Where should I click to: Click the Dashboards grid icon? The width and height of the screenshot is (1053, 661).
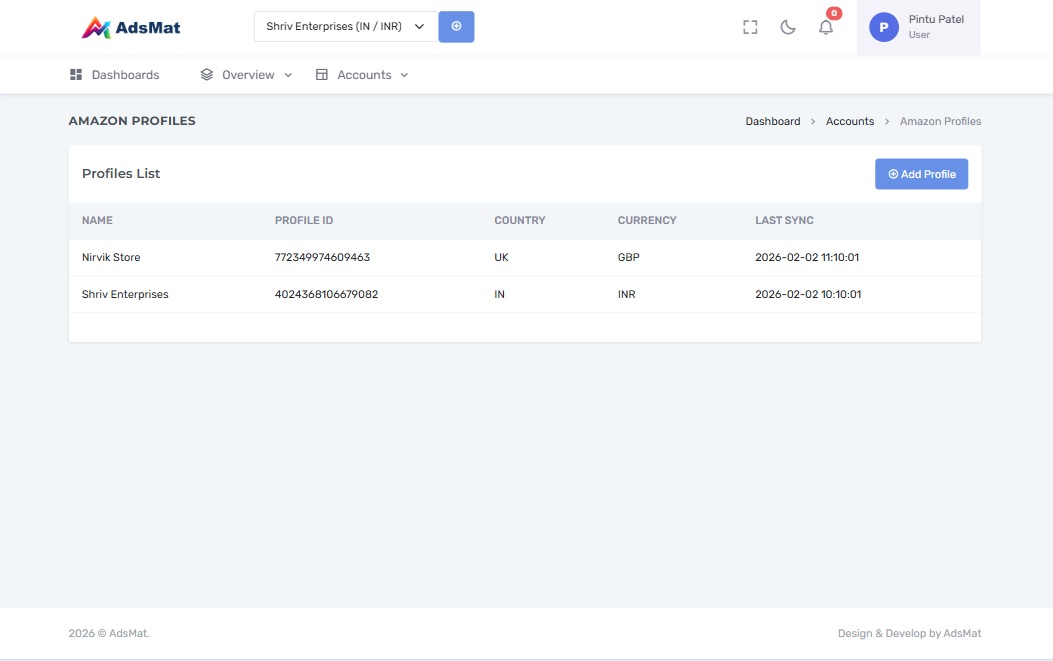pos(76,75)
